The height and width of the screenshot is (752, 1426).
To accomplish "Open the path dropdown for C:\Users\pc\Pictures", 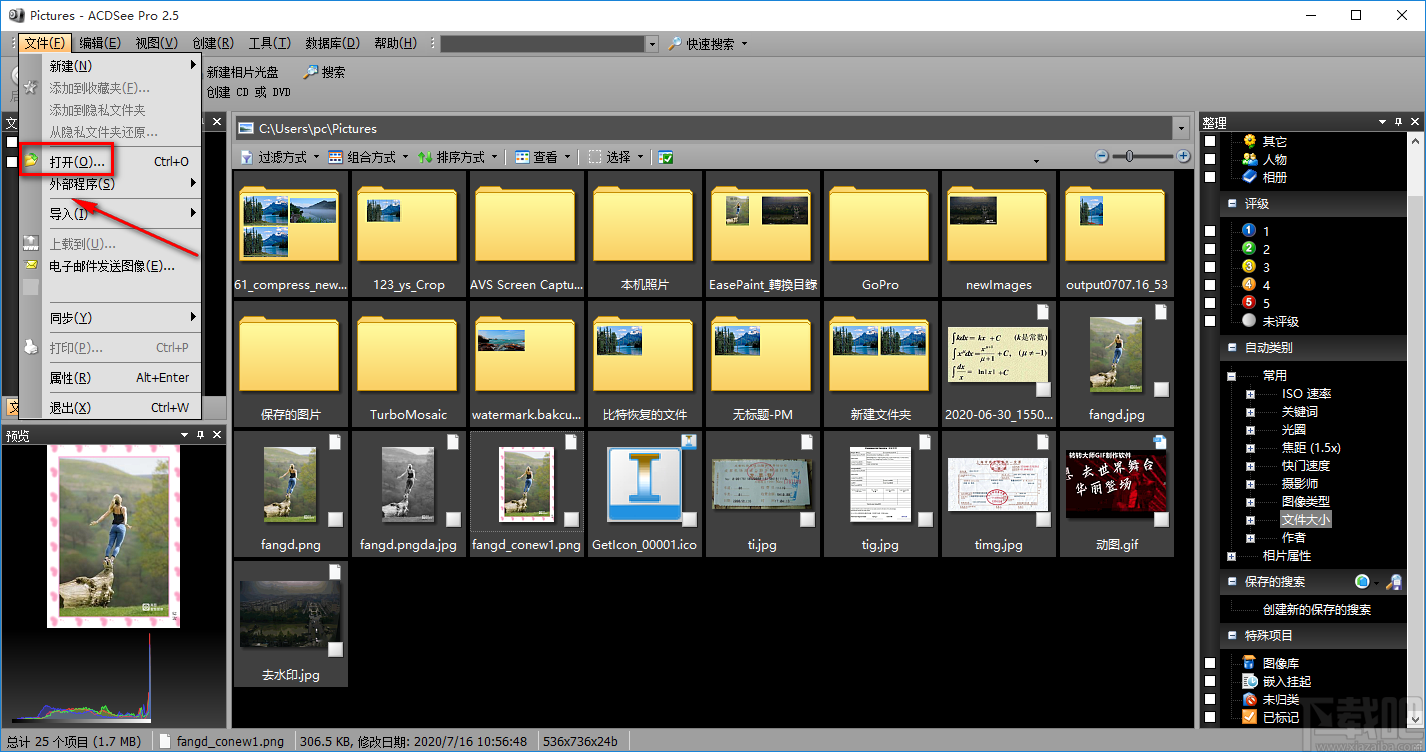I will tap(1180, 129).
